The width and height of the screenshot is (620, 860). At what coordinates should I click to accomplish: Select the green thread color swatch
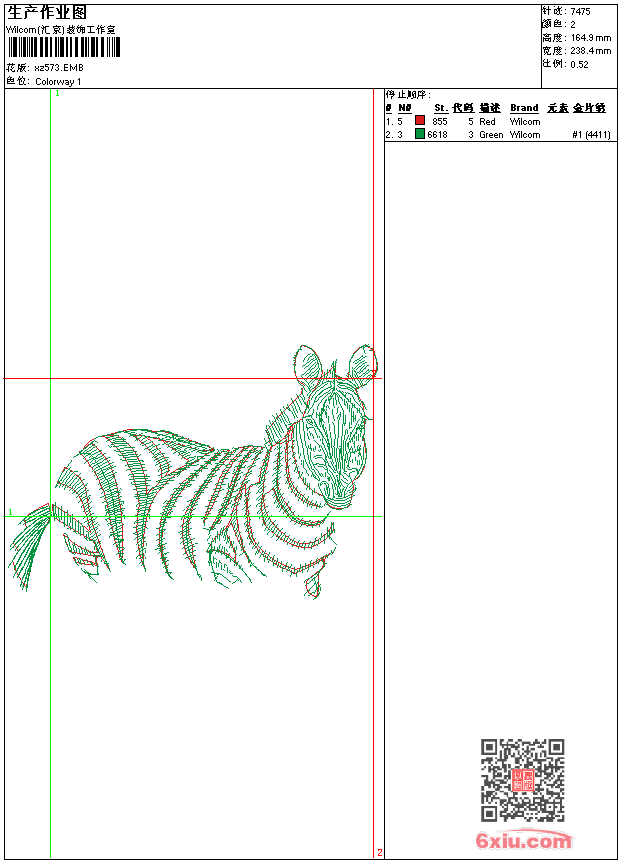point(420,134)
